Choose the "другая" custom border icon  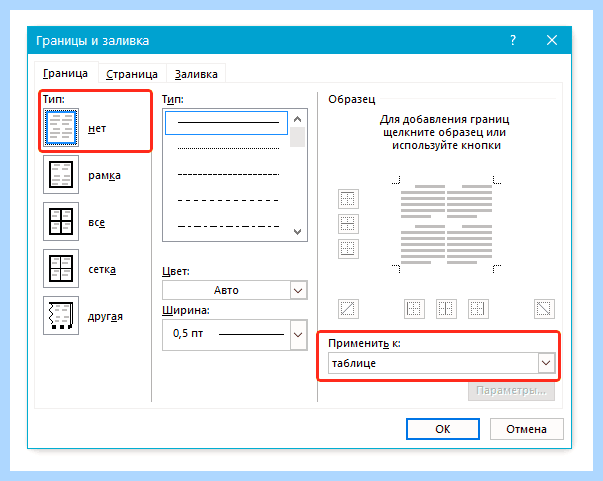pyautogui.click(x=61, y=315)
